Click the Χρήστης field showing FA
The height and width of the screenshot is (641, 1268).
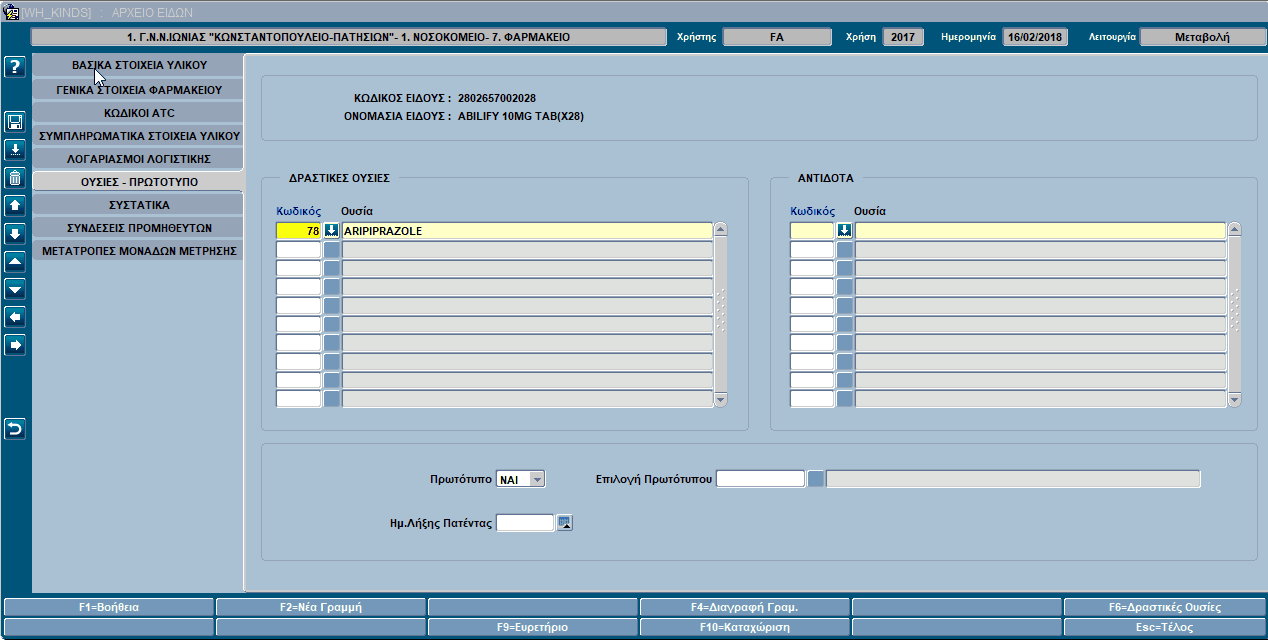click(777, 37)
